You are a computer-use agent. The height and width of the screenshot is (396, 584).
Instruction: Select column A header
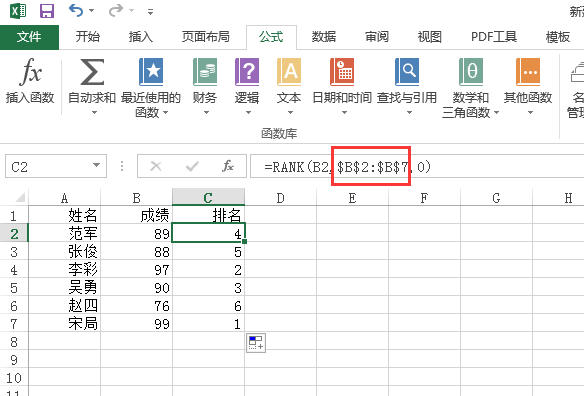(64, 197)
